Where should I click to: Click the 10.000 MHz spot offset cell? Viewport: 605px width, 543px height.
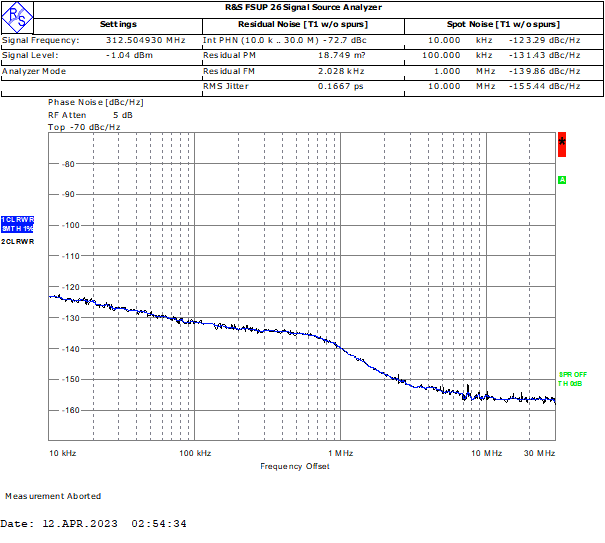[462, 86]
